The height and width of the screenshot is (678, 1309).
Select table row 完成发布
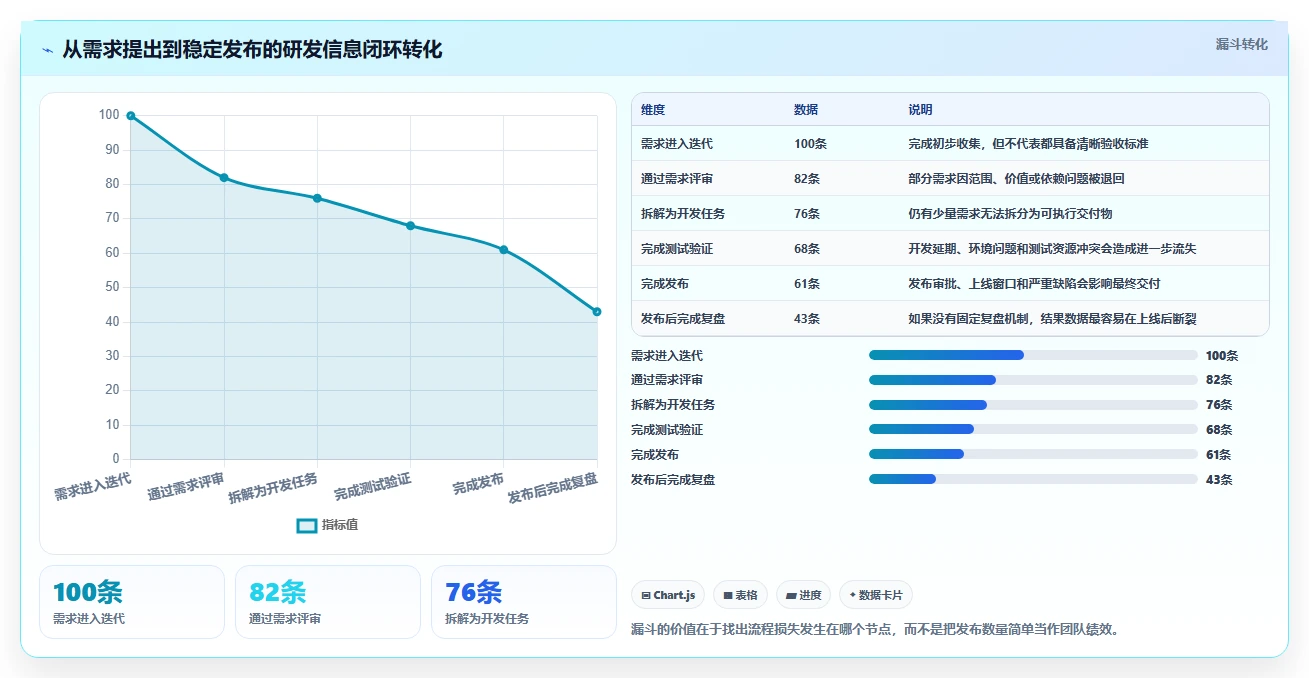pyautogui.click(x=950, y=284)
